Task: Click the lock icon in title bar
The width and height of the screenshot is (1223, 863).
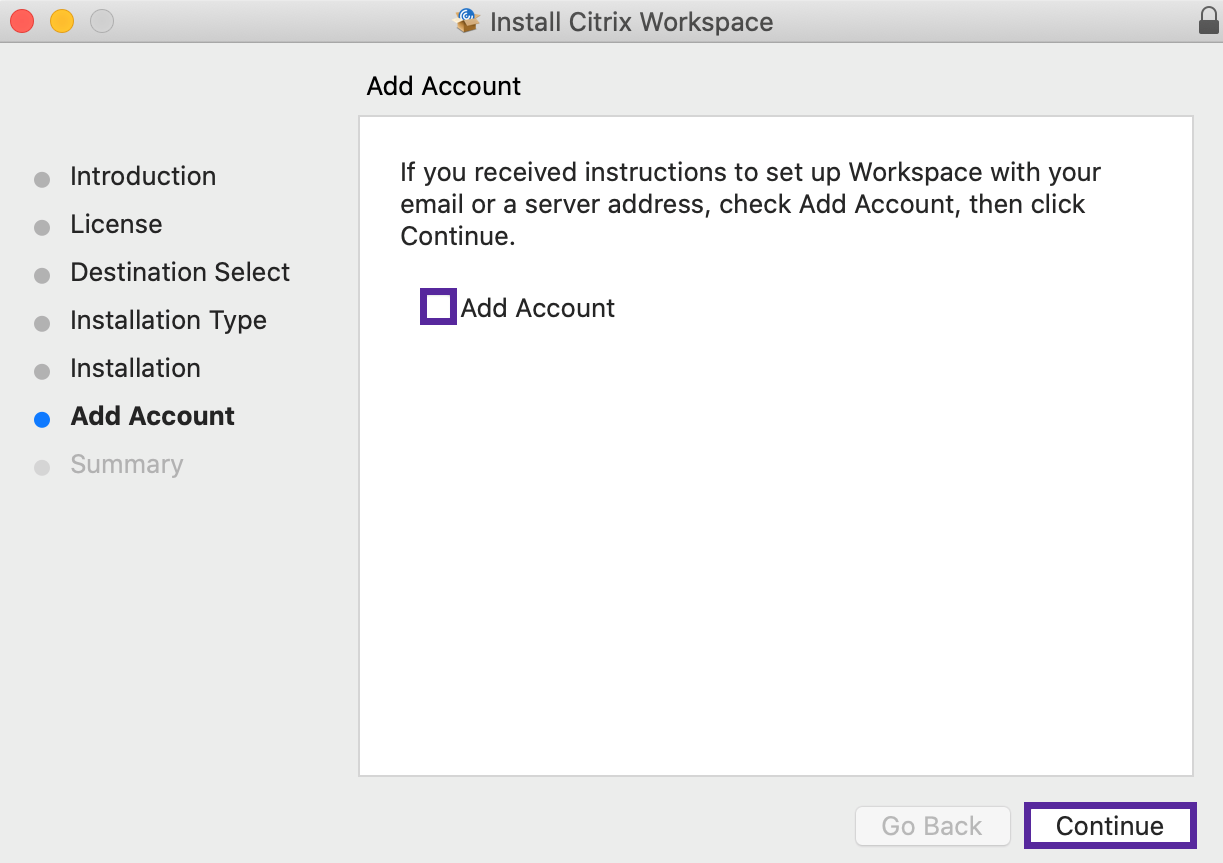Action: pyautogui.click(x=1208, y=21)
